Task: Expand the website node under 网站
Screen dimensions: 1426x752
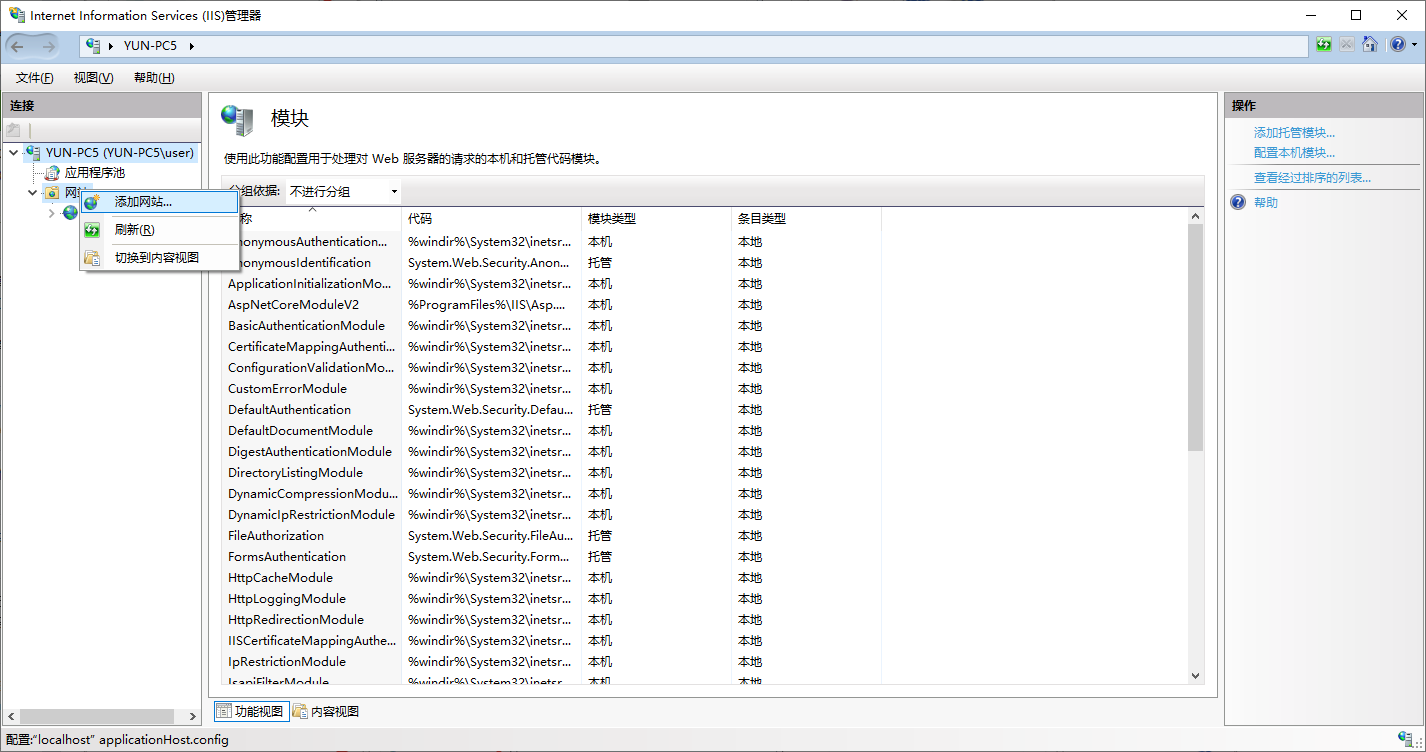Action: pyautogui.click(x=51, y=213)
